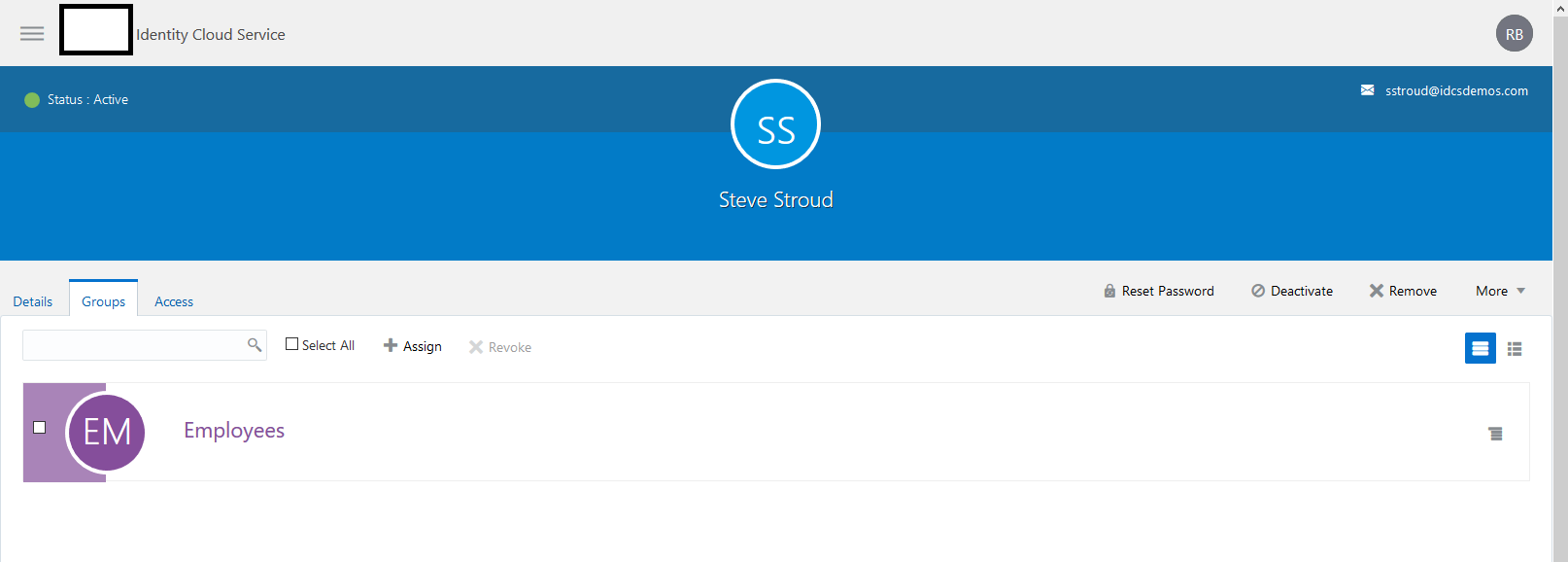Assign a group to the user
This screenshot has width=1568, height=562.
tap(413, 346)
